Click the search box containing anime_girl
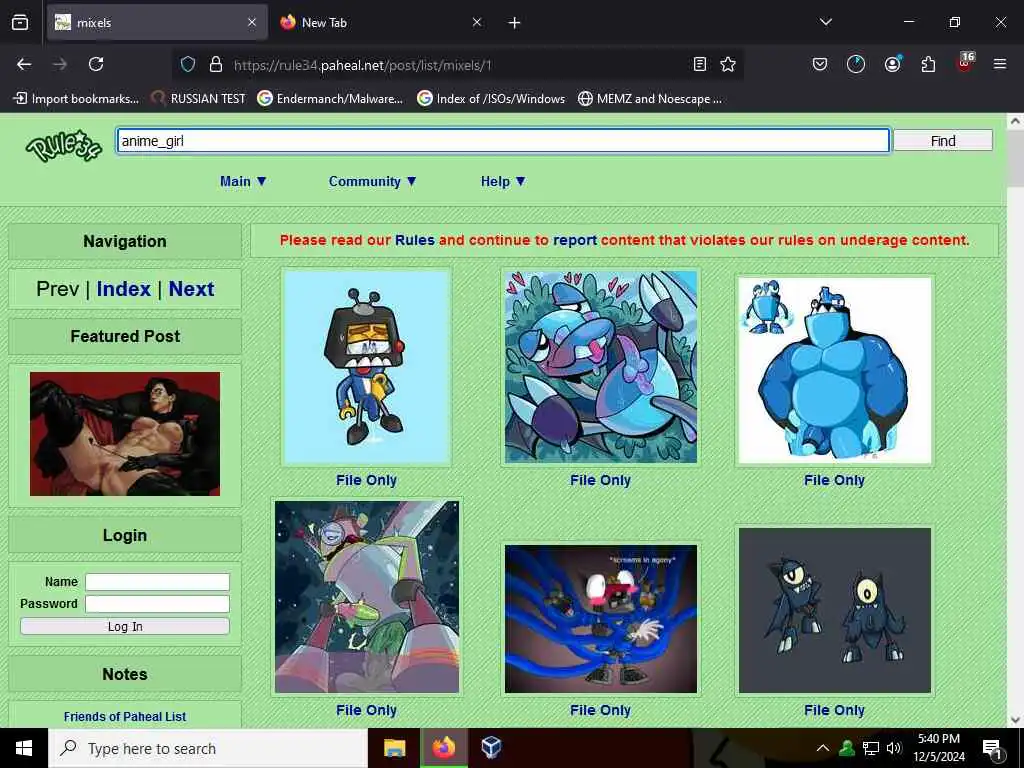This screenshot has height=768, width=1024. [x=503, y=140]
